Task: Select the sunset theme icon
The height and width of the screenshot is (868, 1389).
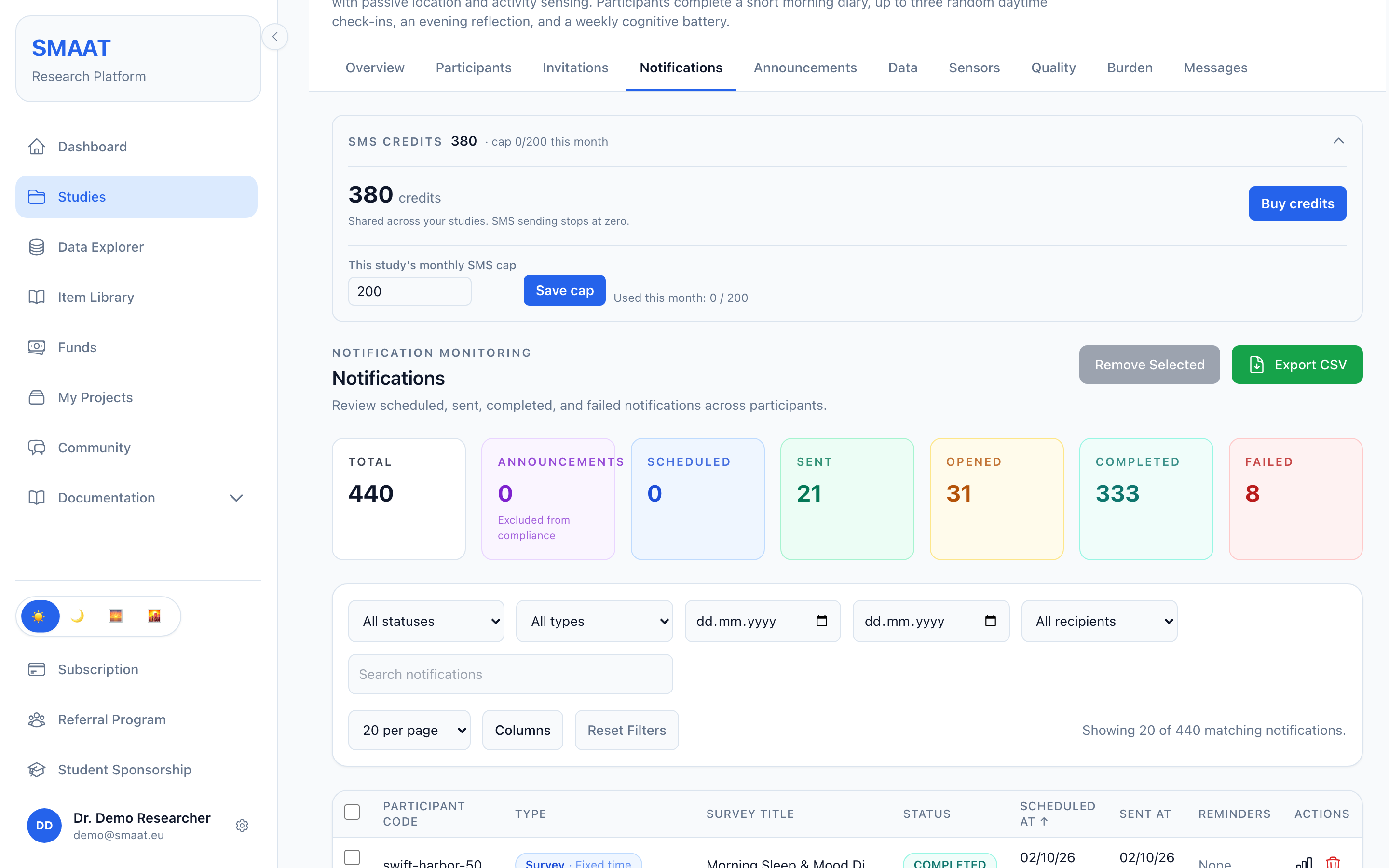Action: (116, 617)
